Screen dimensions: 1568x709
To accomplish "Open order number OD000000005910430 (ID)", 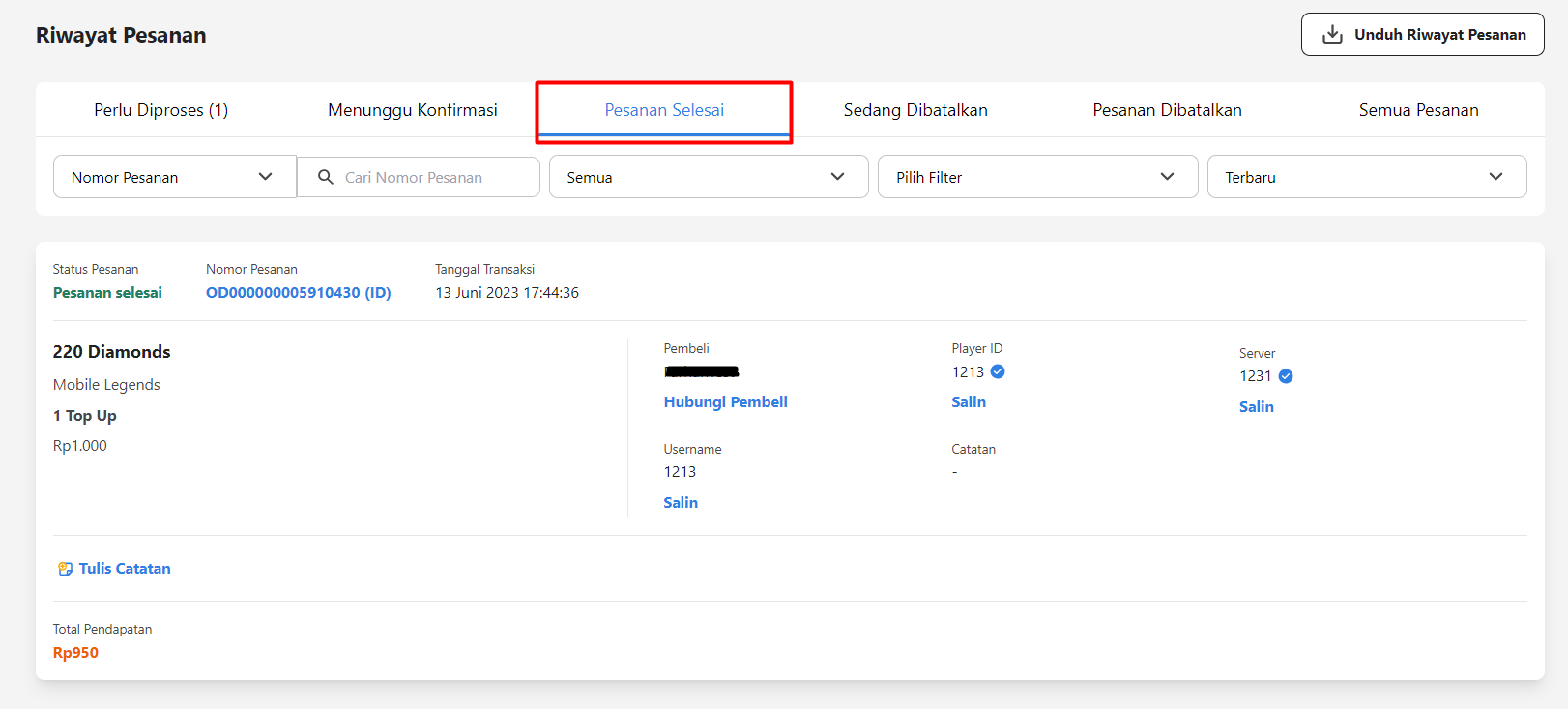I will point(299,293).
